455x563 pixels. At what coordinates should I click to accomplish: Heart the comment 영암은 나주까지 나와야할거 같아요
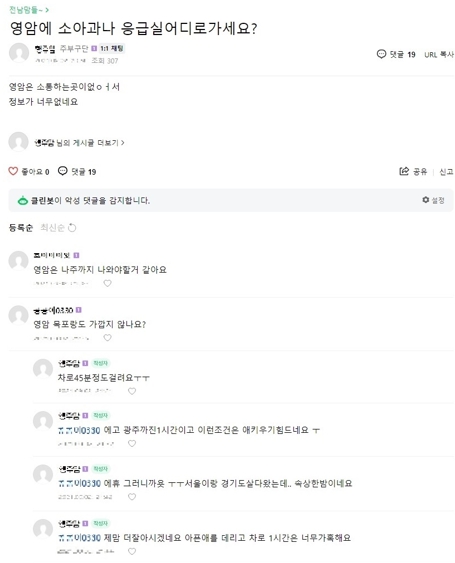pyautogui.click(x=107, y=283)
